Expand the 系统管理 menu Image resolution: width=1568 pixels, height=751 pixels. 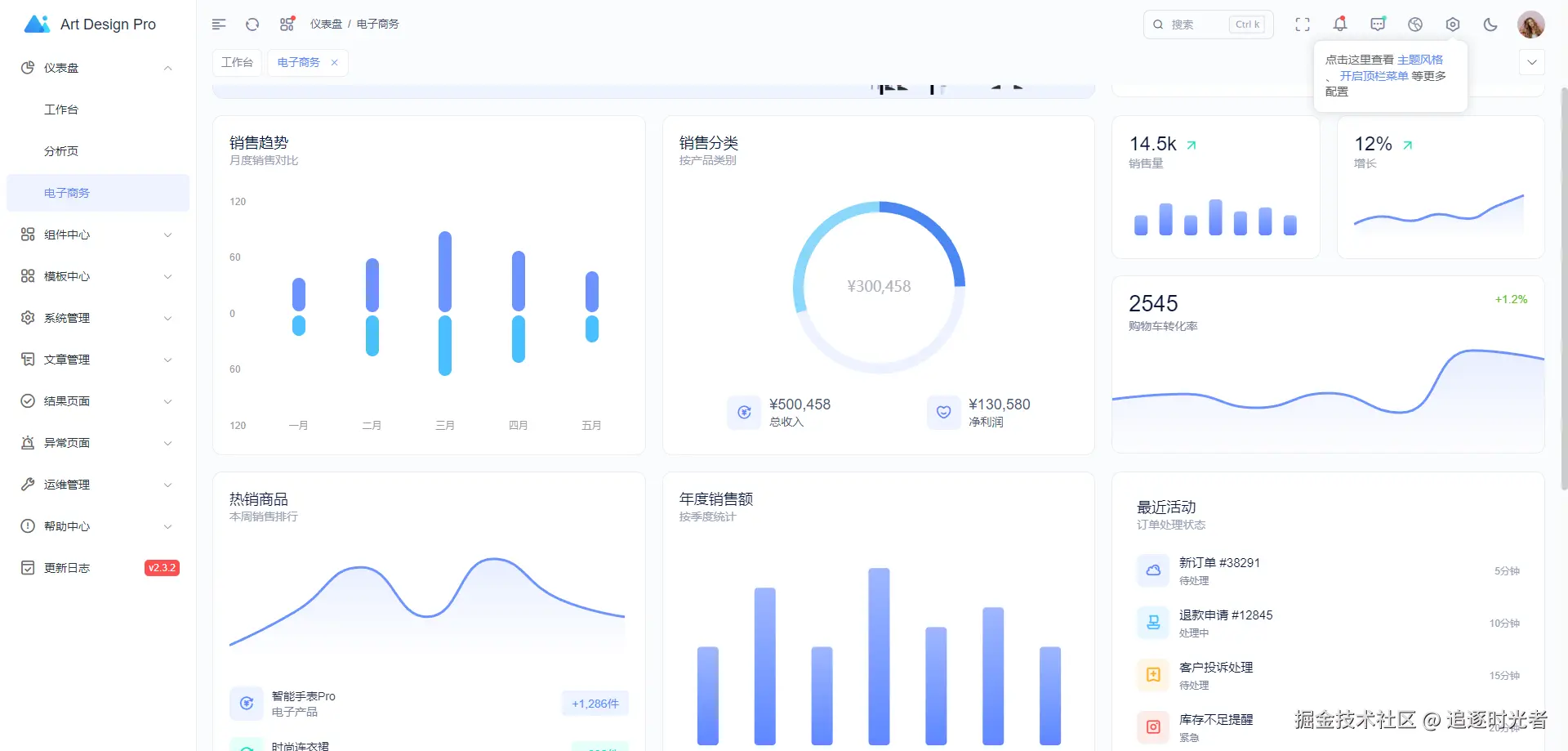[x=98, y=318]
